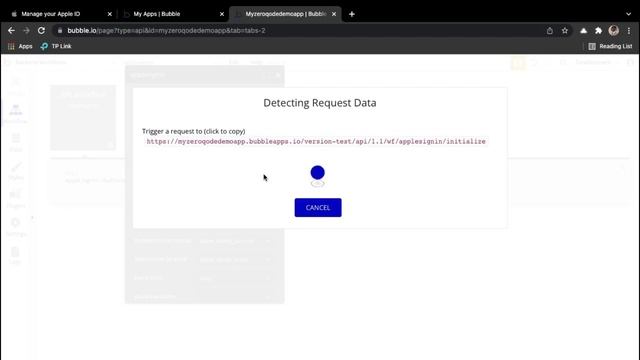
Task: Open a new browser tab
Action: point(352,14)
